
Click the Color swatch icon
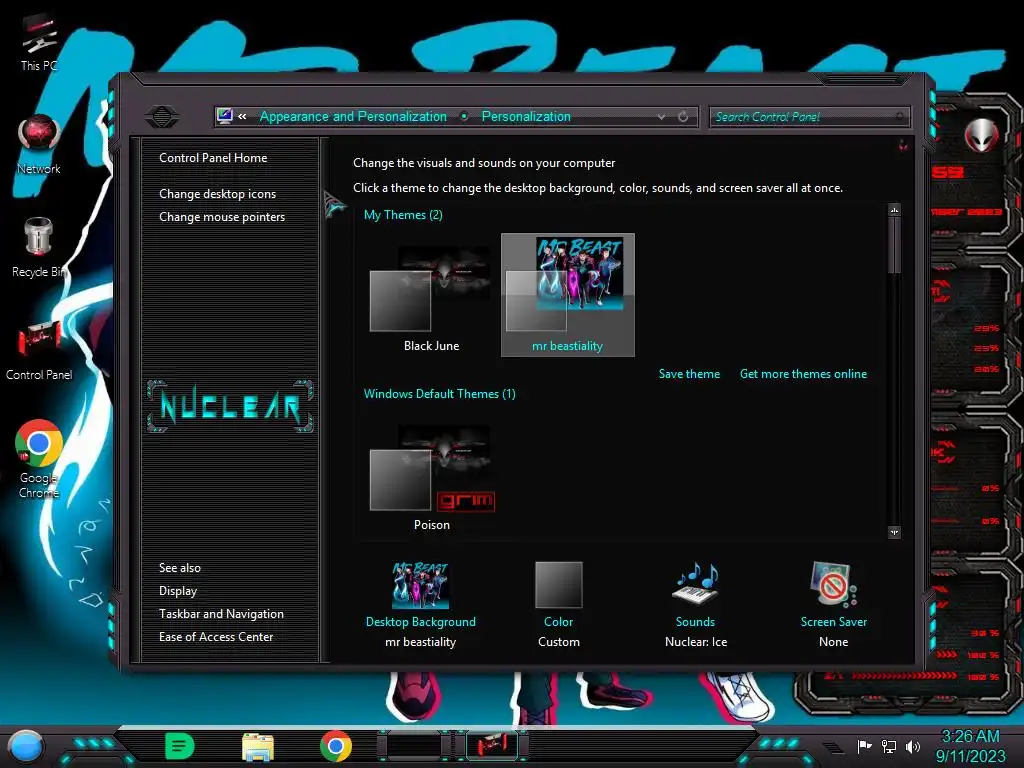[558, 585]
